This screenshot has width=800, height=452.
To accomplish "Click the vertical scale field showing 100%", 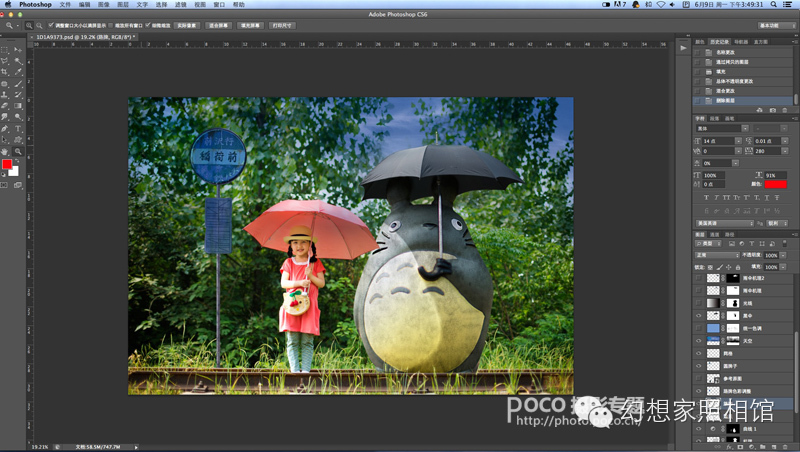I will point(714,175).
